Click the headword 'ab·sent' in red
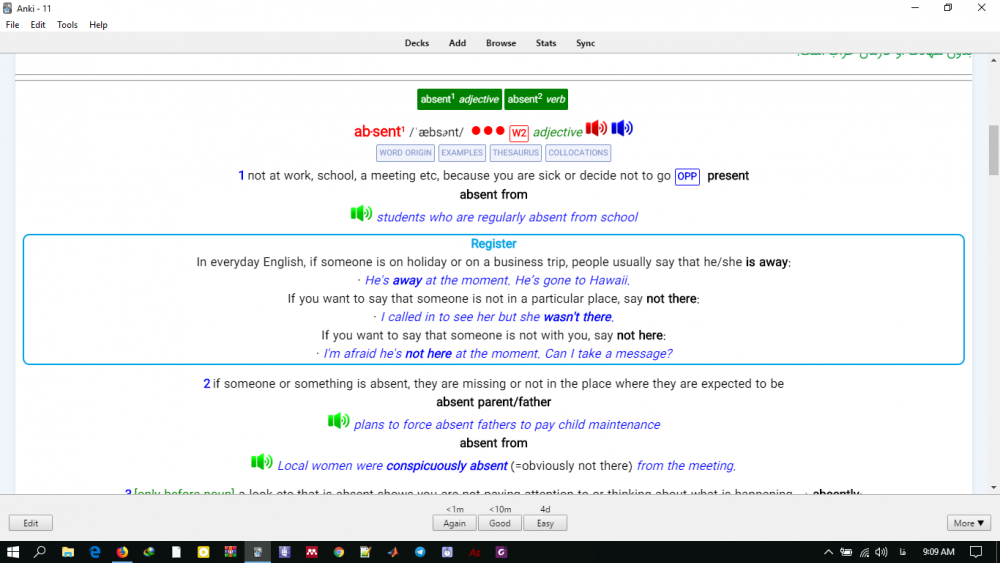The width and height of the screenshot is (1000, 563). (379, 131)
